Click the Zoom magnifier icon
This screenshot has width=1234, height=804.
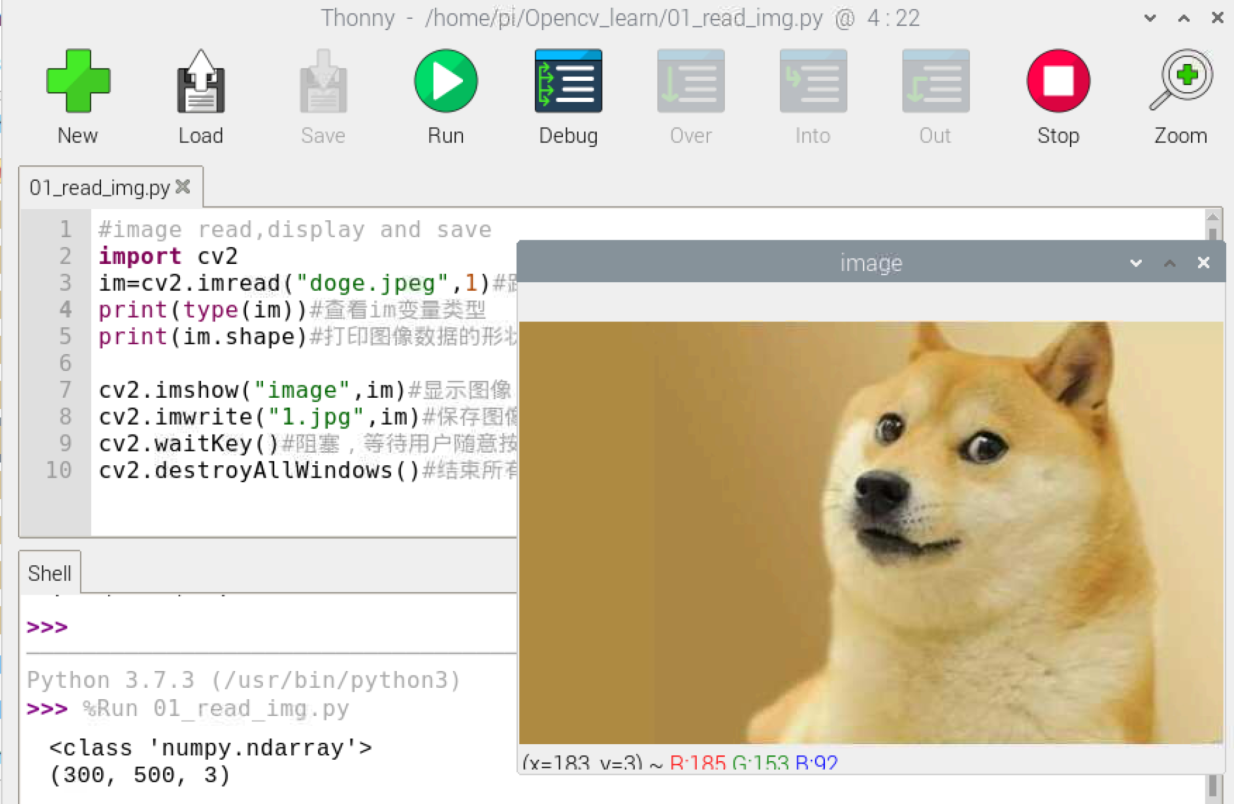(1181, 81)
